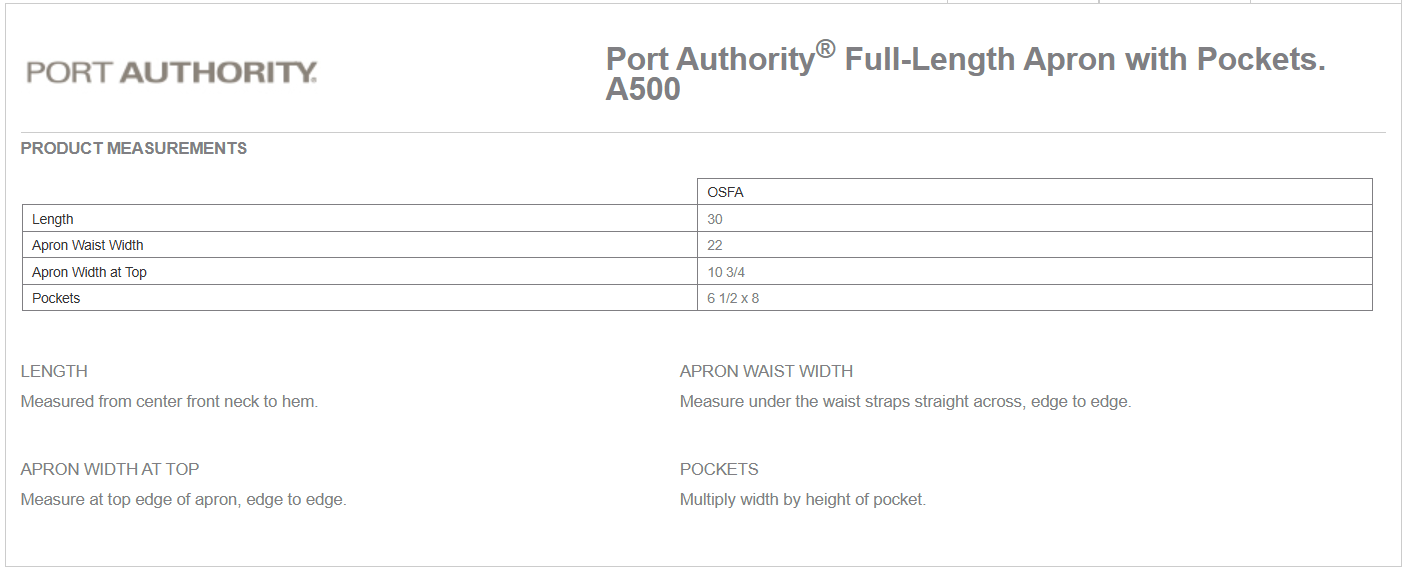Click the APRON WIDTH AT TOP description heading
Image resolution: width=1411 pixels, height=576 pixels.
click(x=110, y=469)
